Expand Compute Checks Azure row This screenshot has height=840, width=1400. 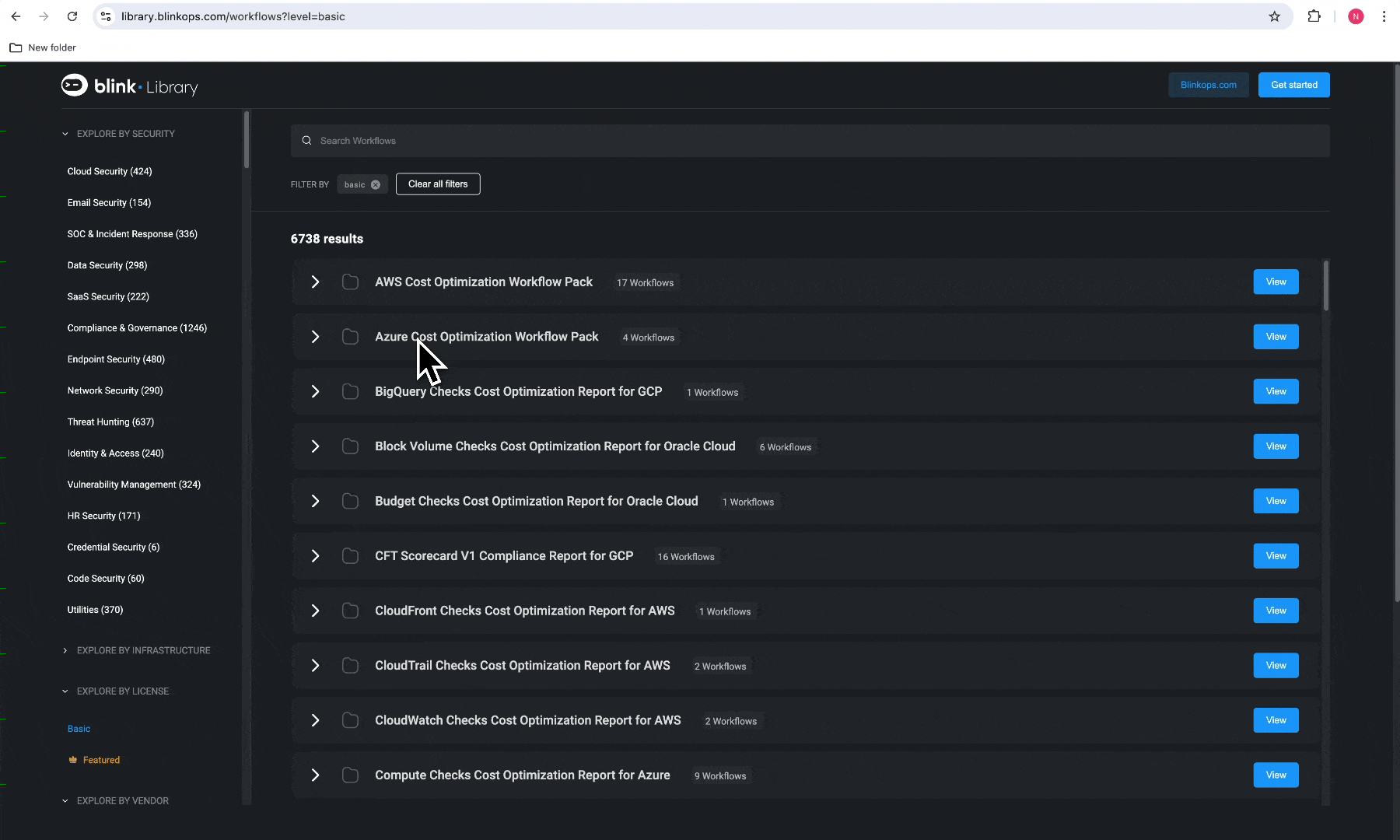(x=315, y=775)
